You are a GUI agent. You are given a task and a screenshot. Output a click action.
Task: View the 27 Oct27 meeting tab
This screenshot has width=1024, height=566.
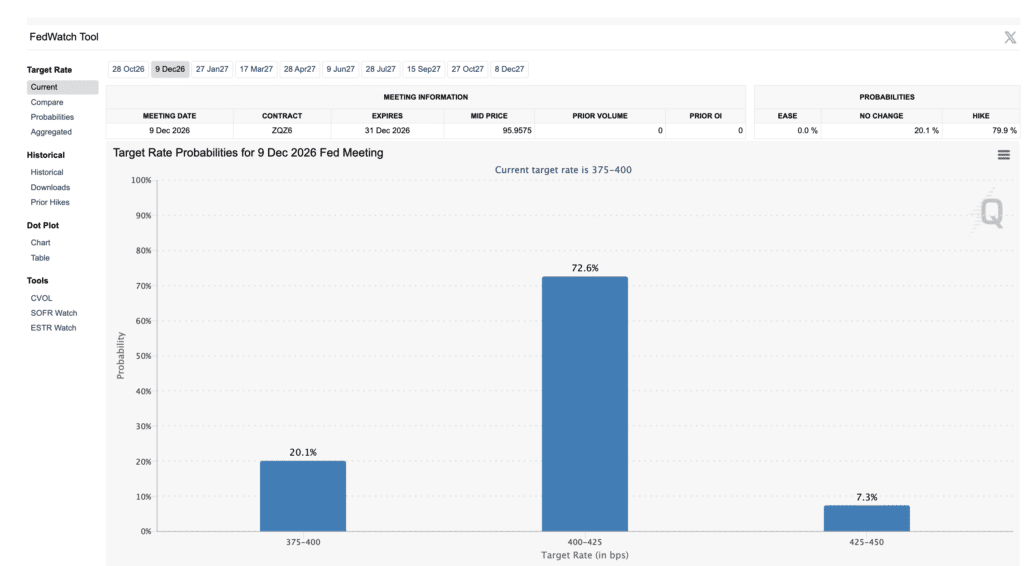[468, 69]
